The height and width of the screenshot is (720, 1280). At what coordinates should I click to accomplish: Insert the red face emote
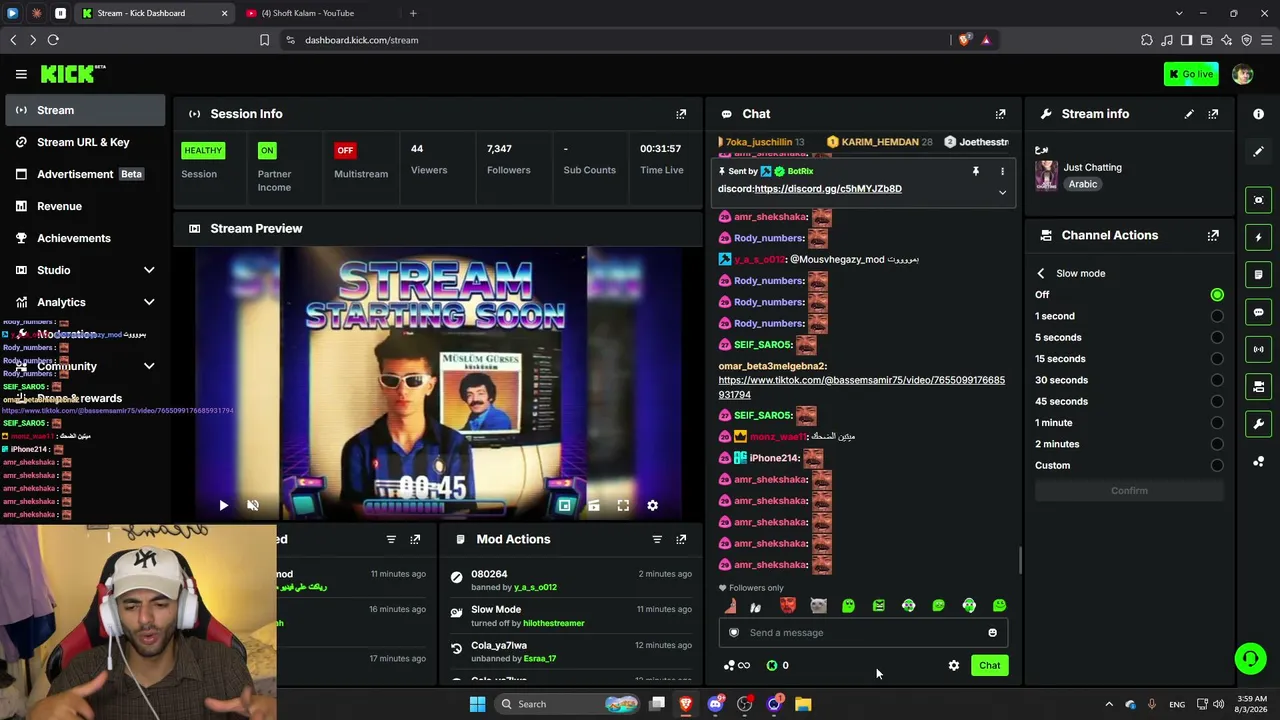pyautogui.click(x=788, y=605)
